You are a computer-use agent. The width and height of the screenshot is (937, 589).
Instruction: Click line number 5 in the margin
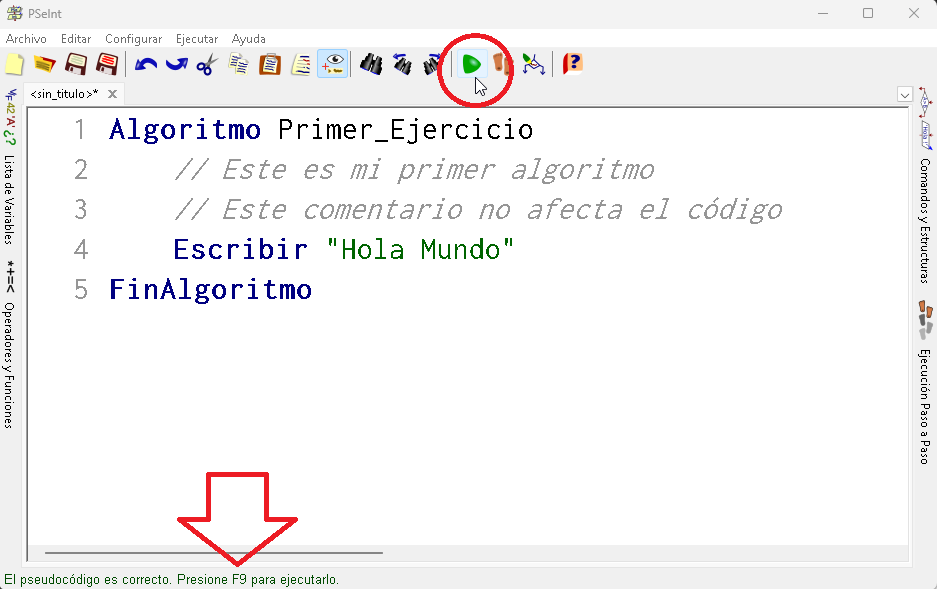pyautogui.click(x=81, y=290)
